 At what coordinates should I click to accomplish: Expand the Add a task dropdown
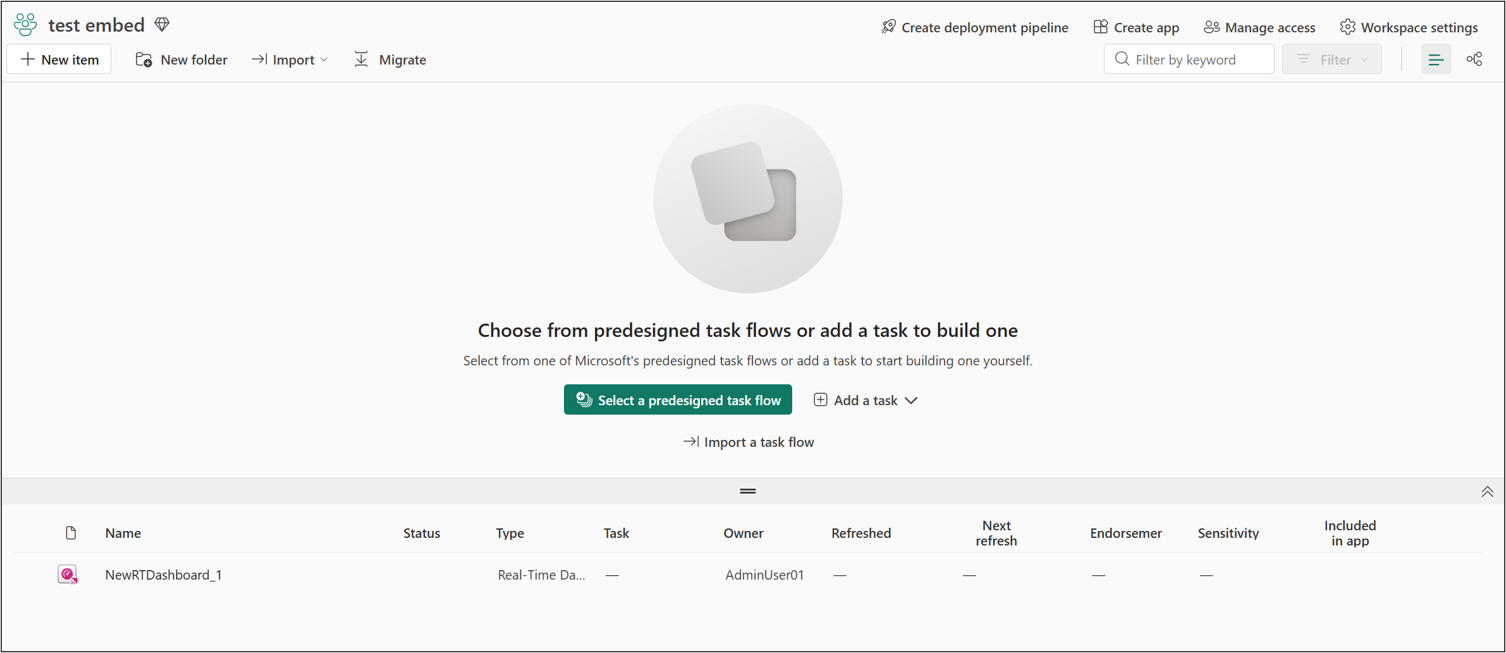coord(865,400)
